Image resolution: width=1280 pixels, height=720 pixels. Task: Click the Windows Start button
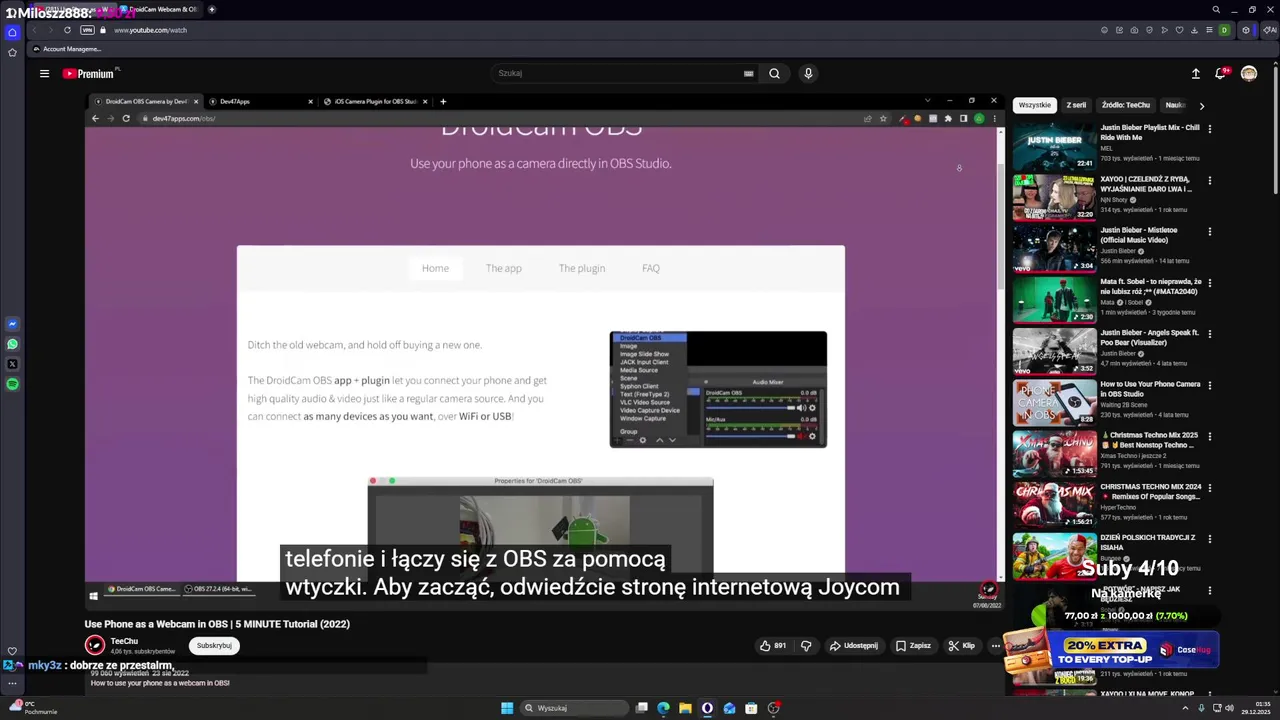pyautogui.click(x=507, y=708)
